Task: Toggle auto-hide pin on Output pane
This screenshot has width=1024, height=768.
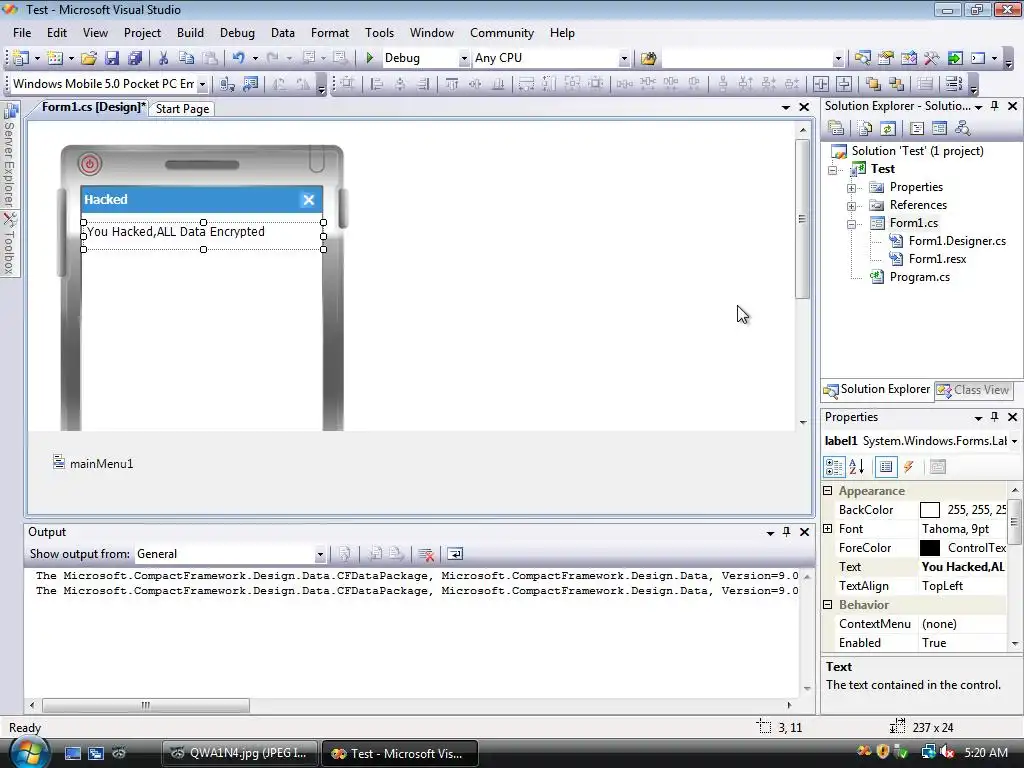Action: [x=786, y=532]
